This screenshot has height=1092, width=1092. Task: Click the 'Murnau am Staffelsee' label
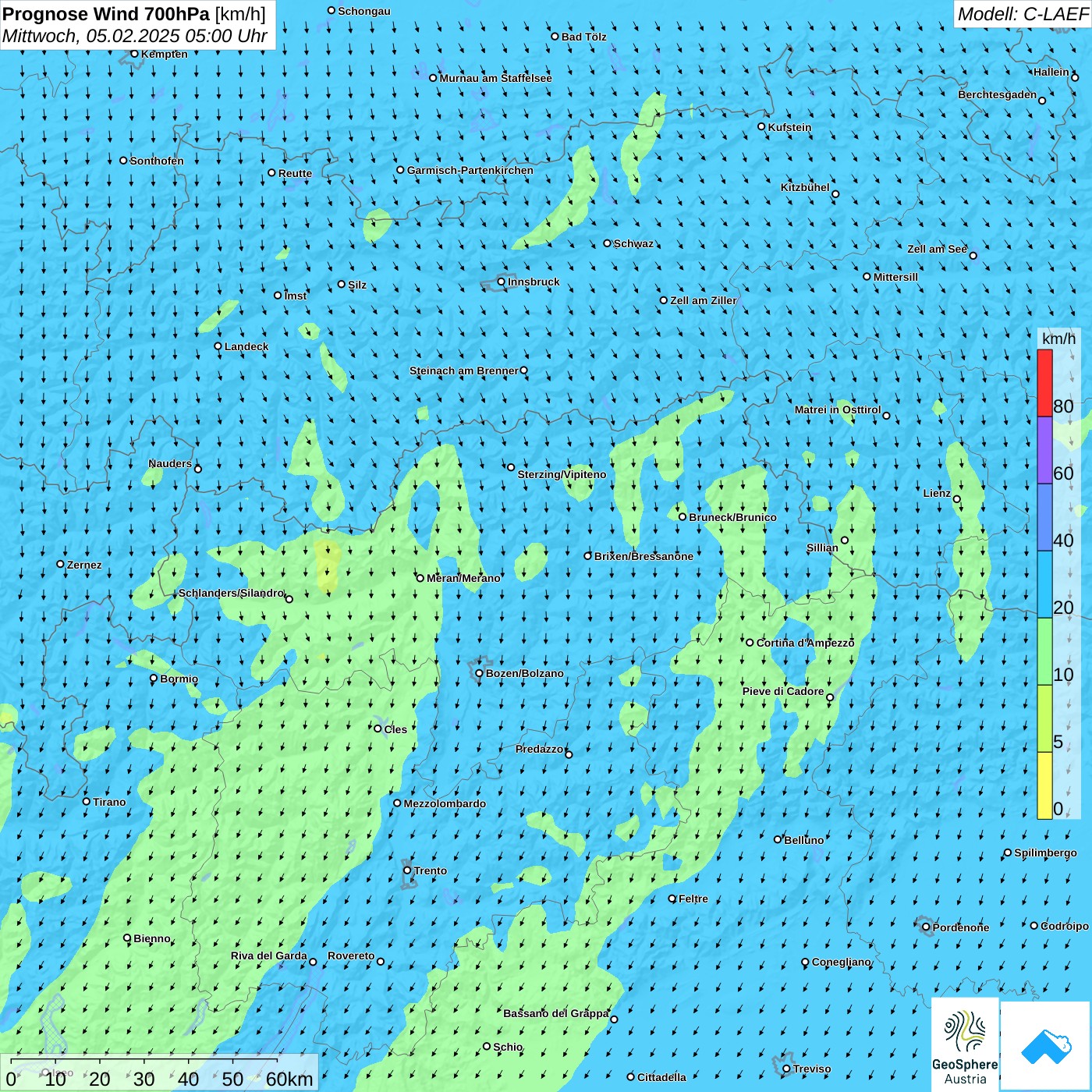click(495, 78)
